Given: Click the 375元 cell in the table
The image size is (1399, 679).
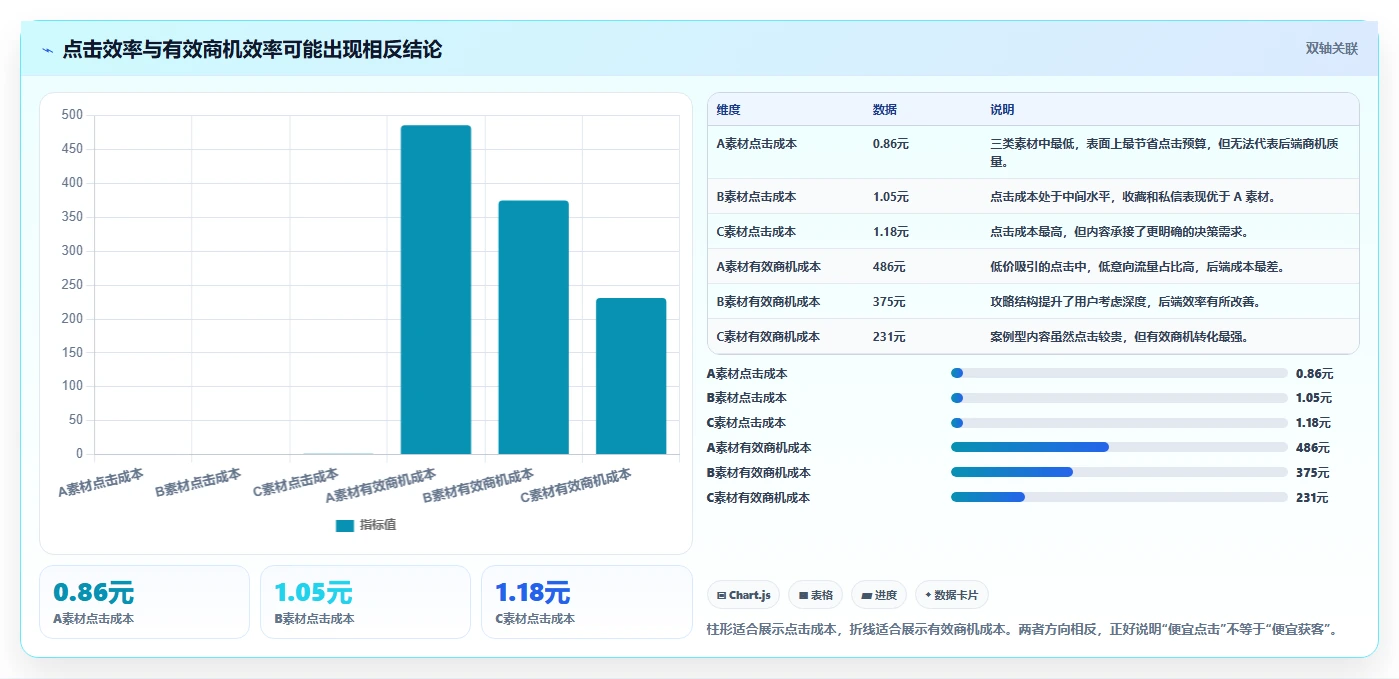Looking at the screenshot, I should [889, 302].
